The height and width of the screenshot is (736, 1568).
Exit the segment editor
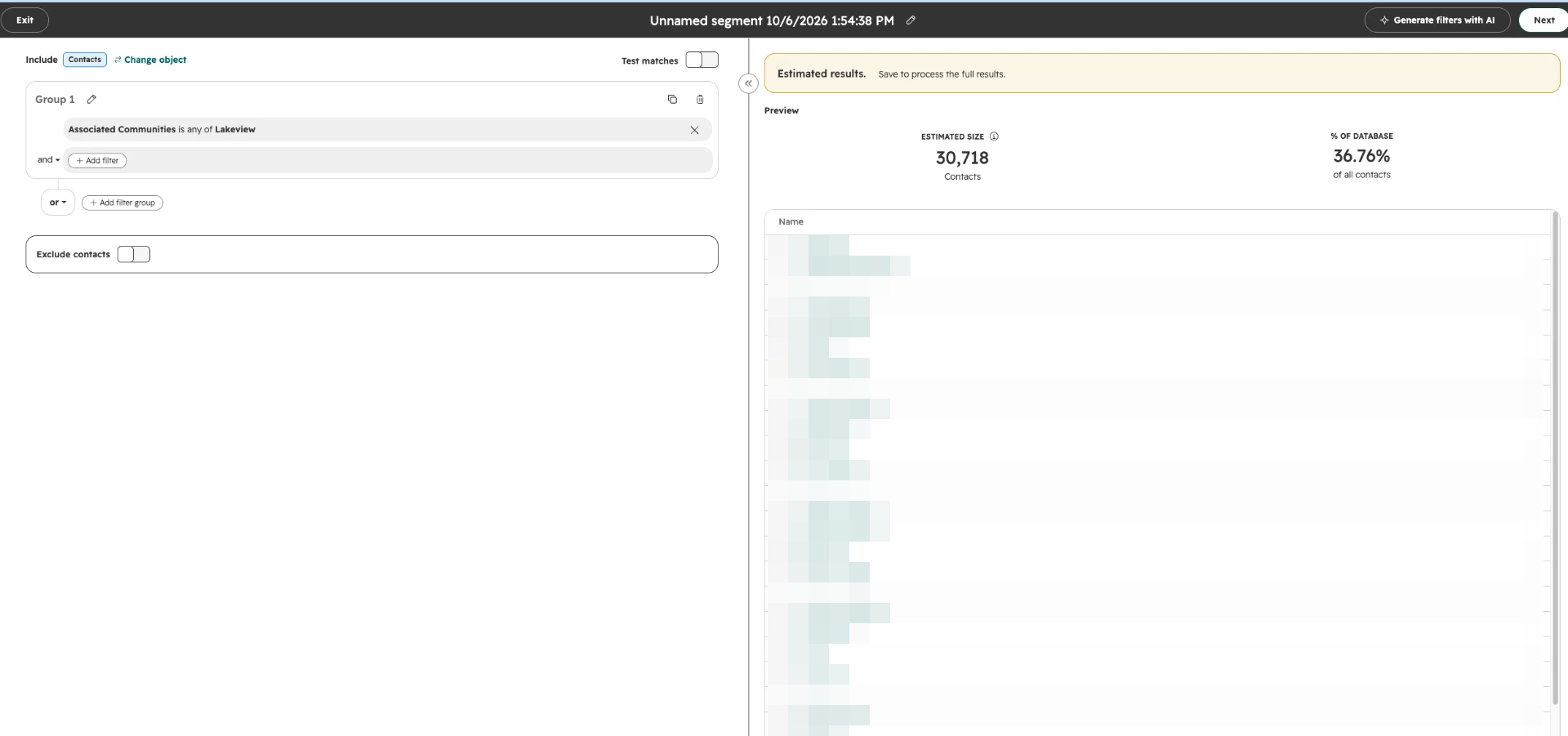24,20
